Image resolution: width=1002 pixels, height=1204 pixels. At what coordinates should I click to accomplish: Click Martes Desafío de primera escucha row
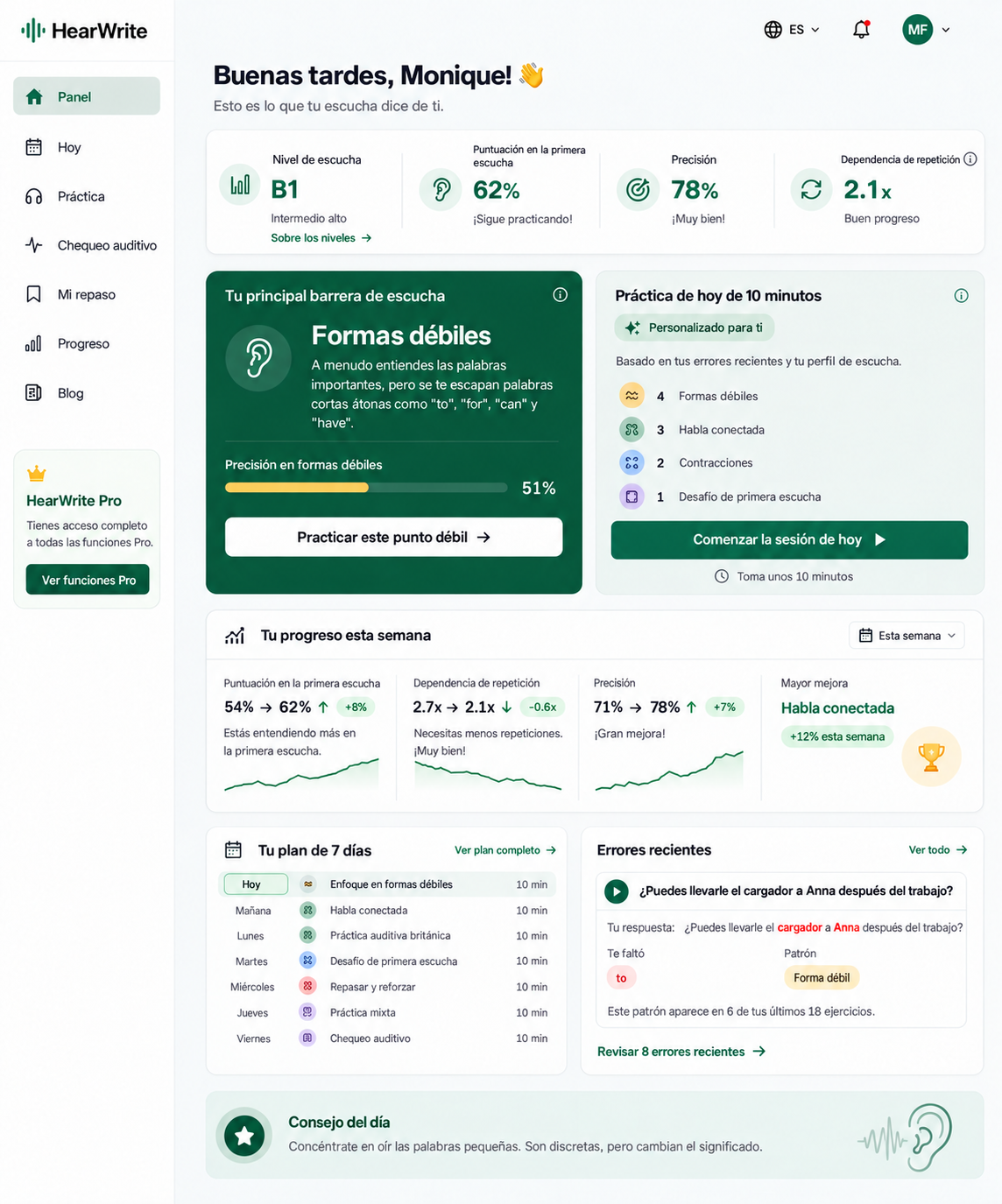tap(387, 961)
